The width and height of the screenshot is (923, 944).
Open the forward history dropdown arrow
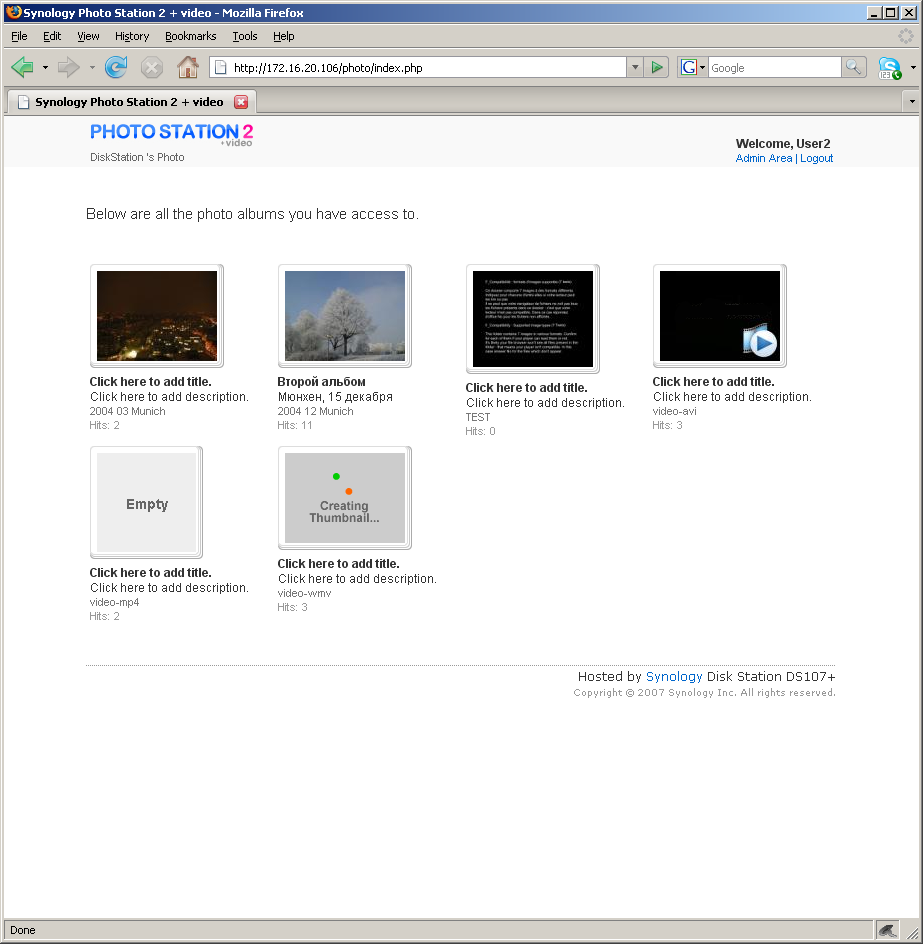coord(92,67)
